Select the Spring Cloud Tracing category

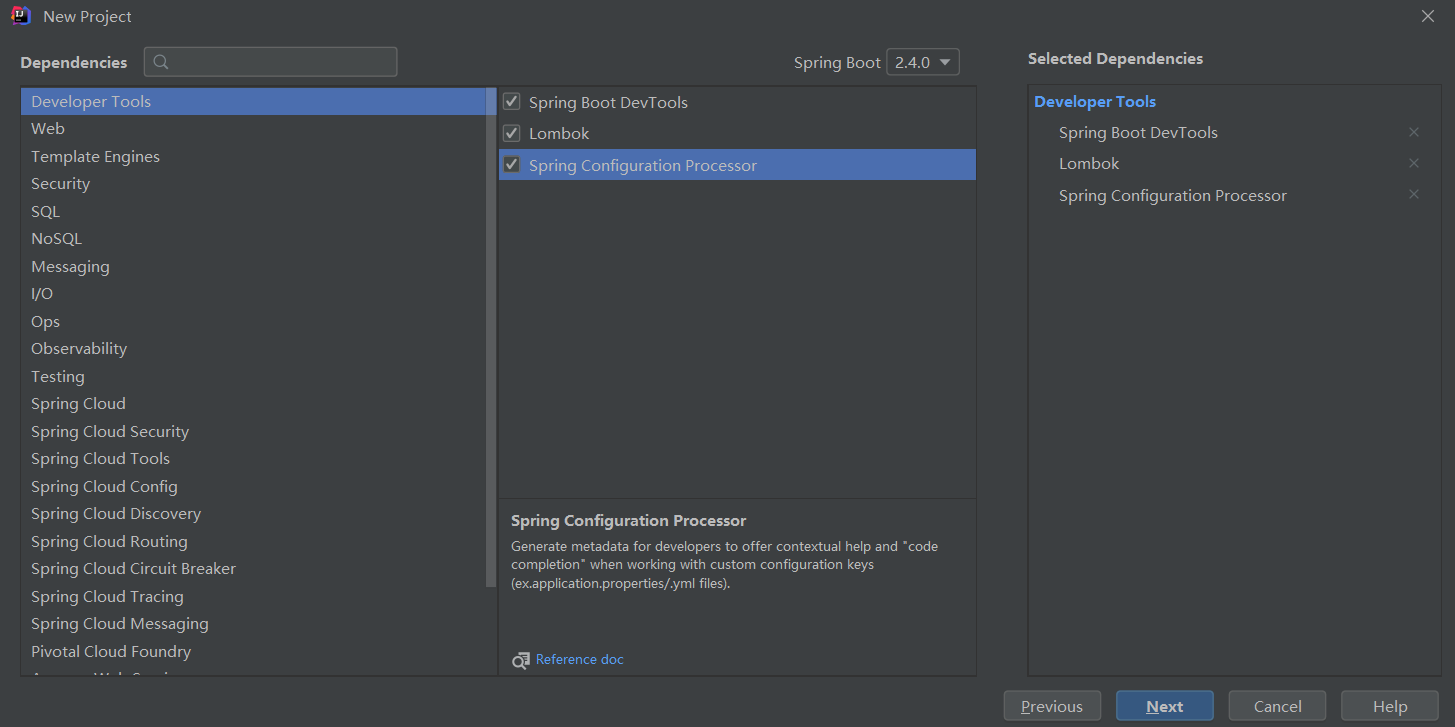253,596
